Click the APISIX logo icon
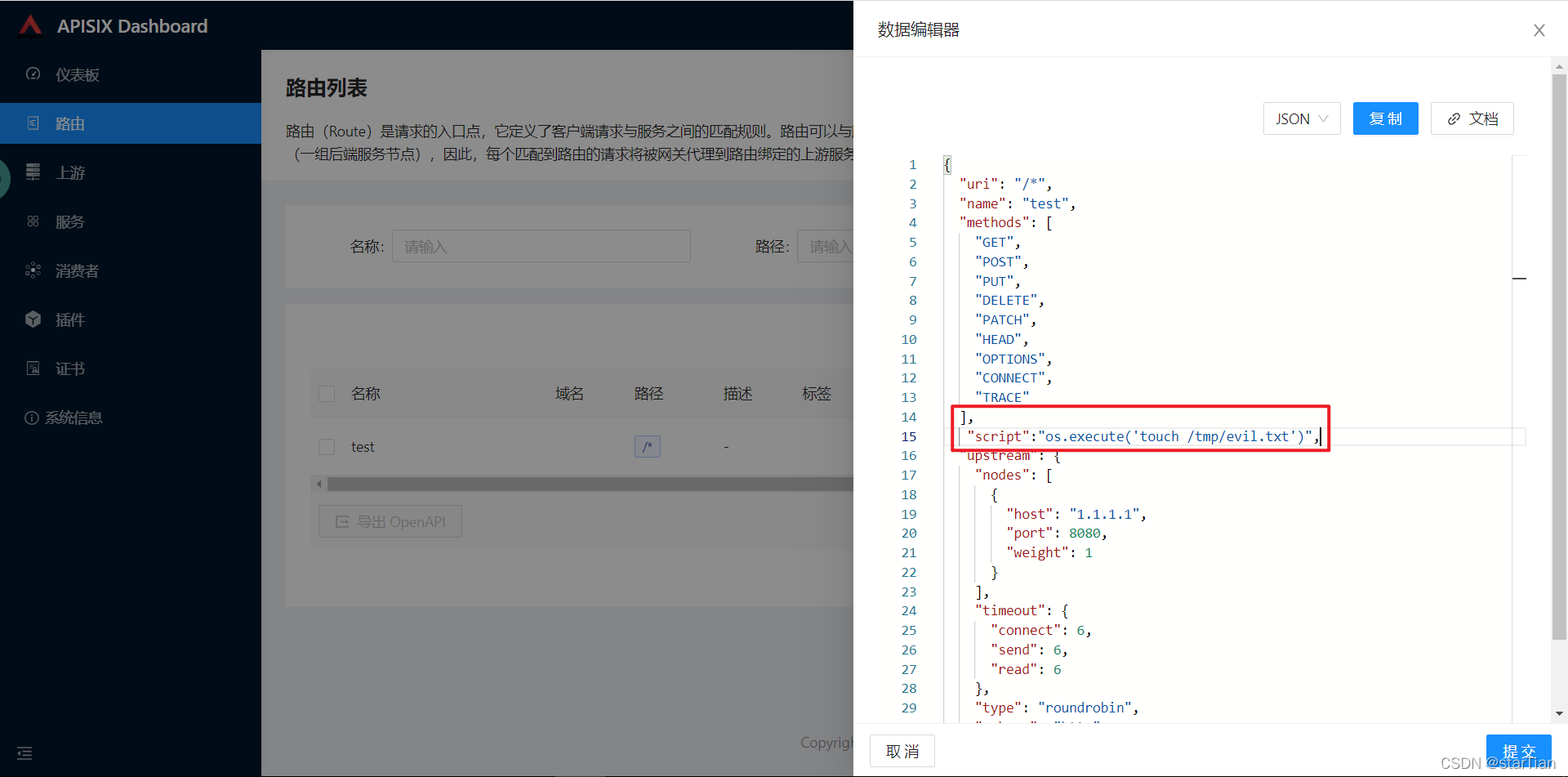This screenshot has width=1568, height=777. tap(31, 26)
